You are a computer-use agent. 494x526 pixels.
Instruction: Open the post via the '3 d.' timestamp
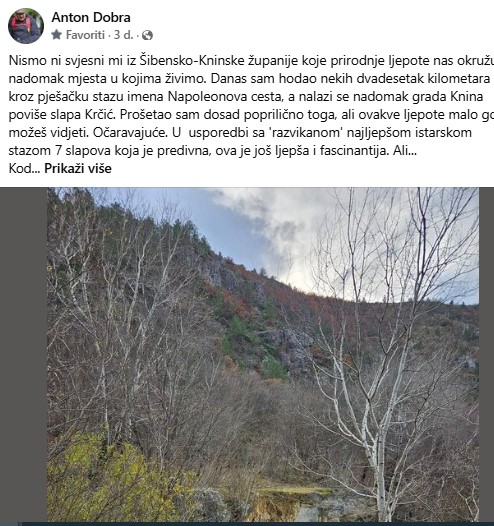pyautogui.click(x=123, y=35)
